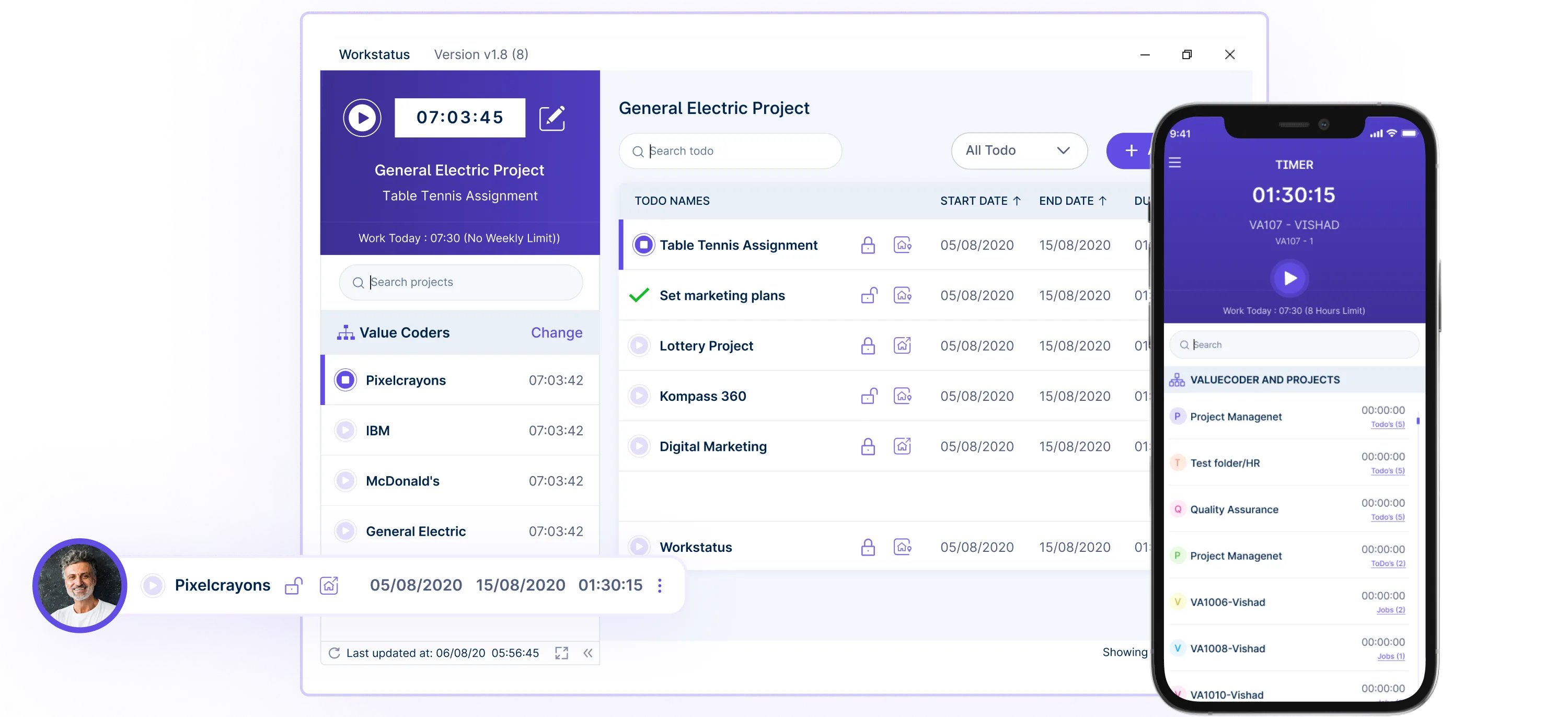Click Search projects input field
The width and height of the screenshot is (1568, 717).
pos(460,282)
